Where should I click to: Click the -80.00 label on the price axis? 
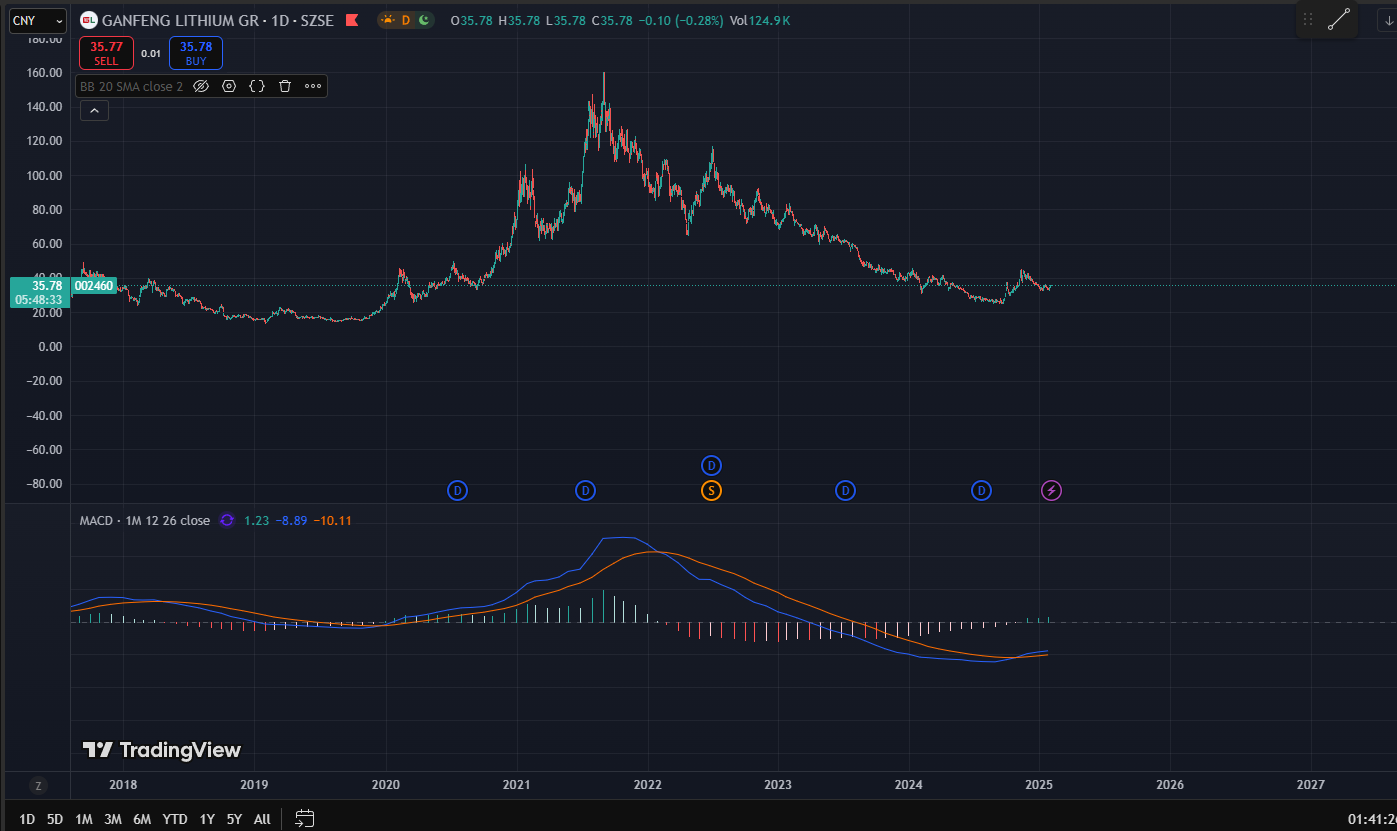(43, 483)
